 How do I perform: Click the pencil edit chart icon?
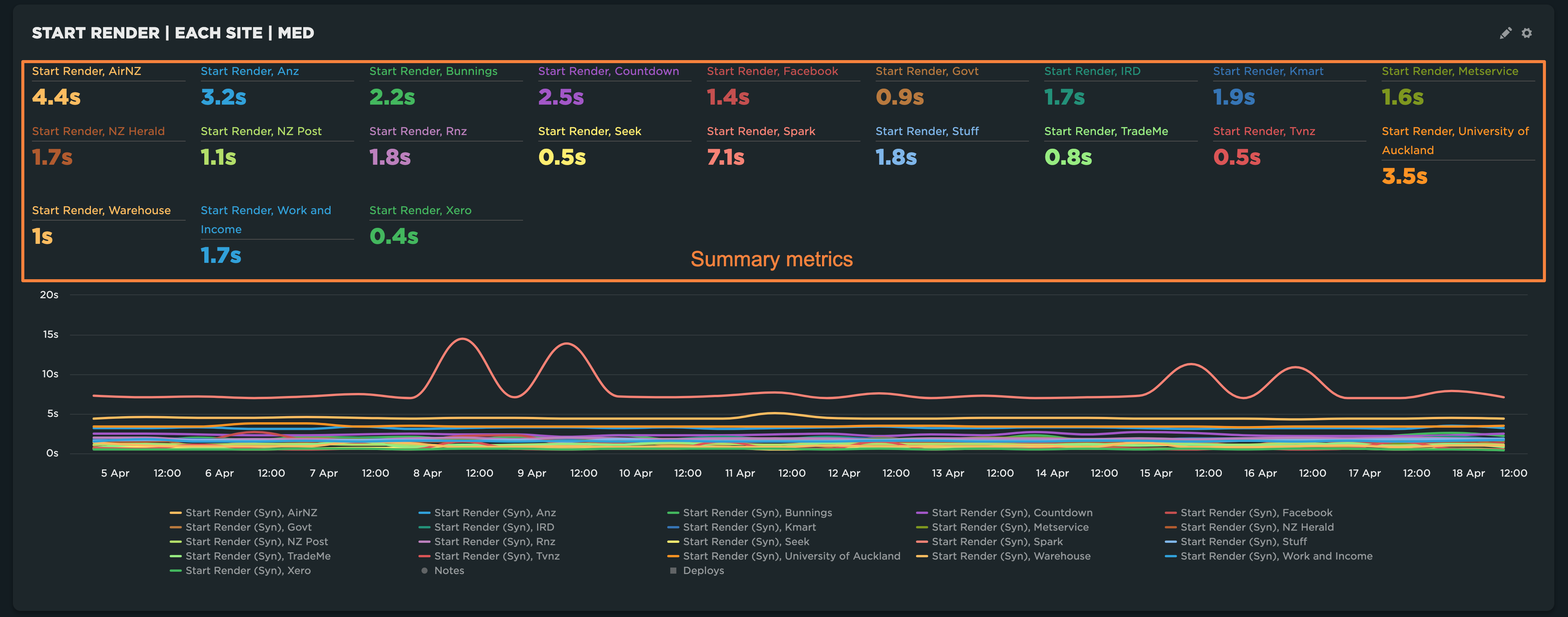[1505, 33]
